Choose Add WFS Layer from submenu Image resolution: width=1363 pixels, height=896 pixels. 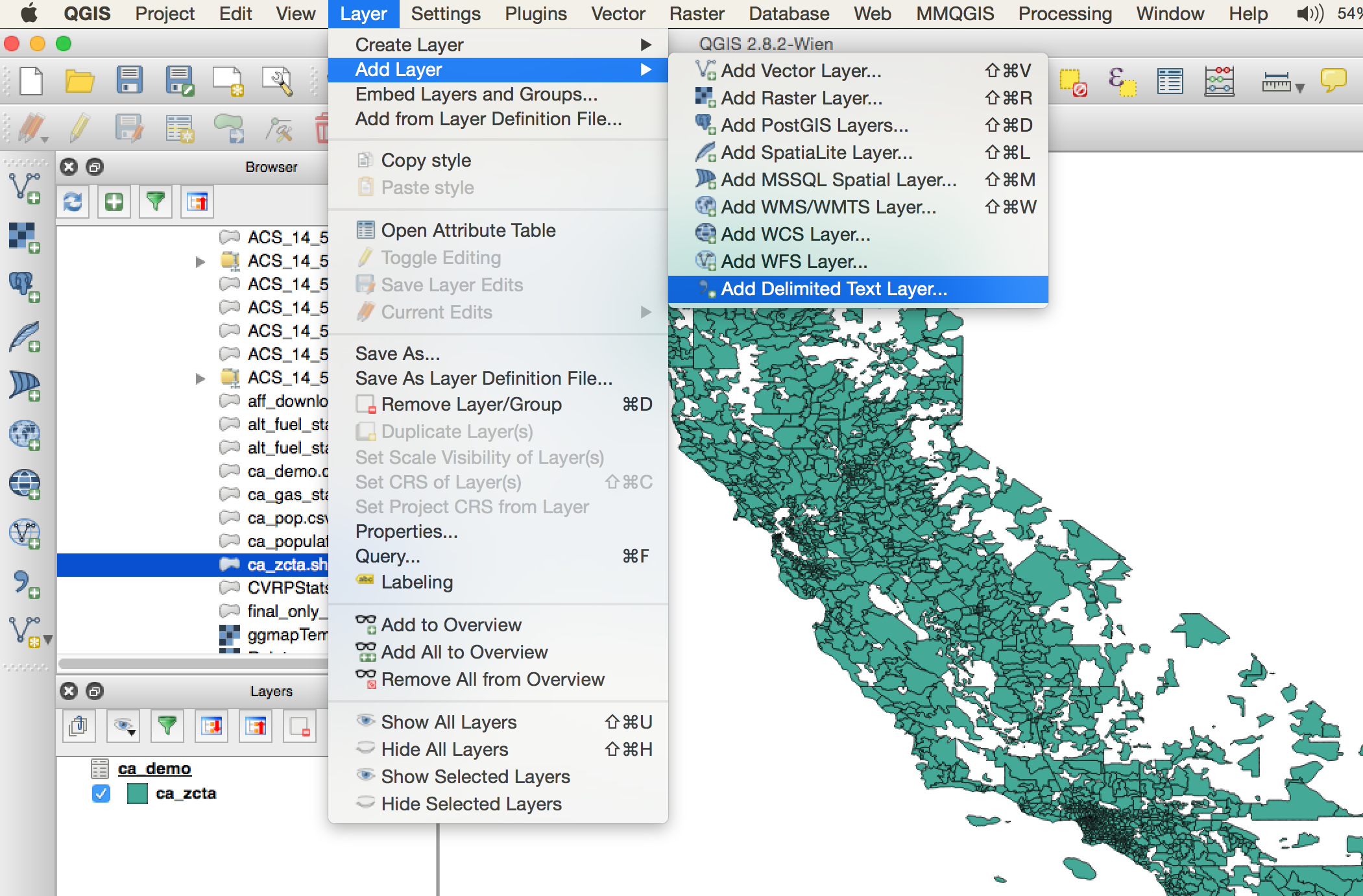(858, 261)
